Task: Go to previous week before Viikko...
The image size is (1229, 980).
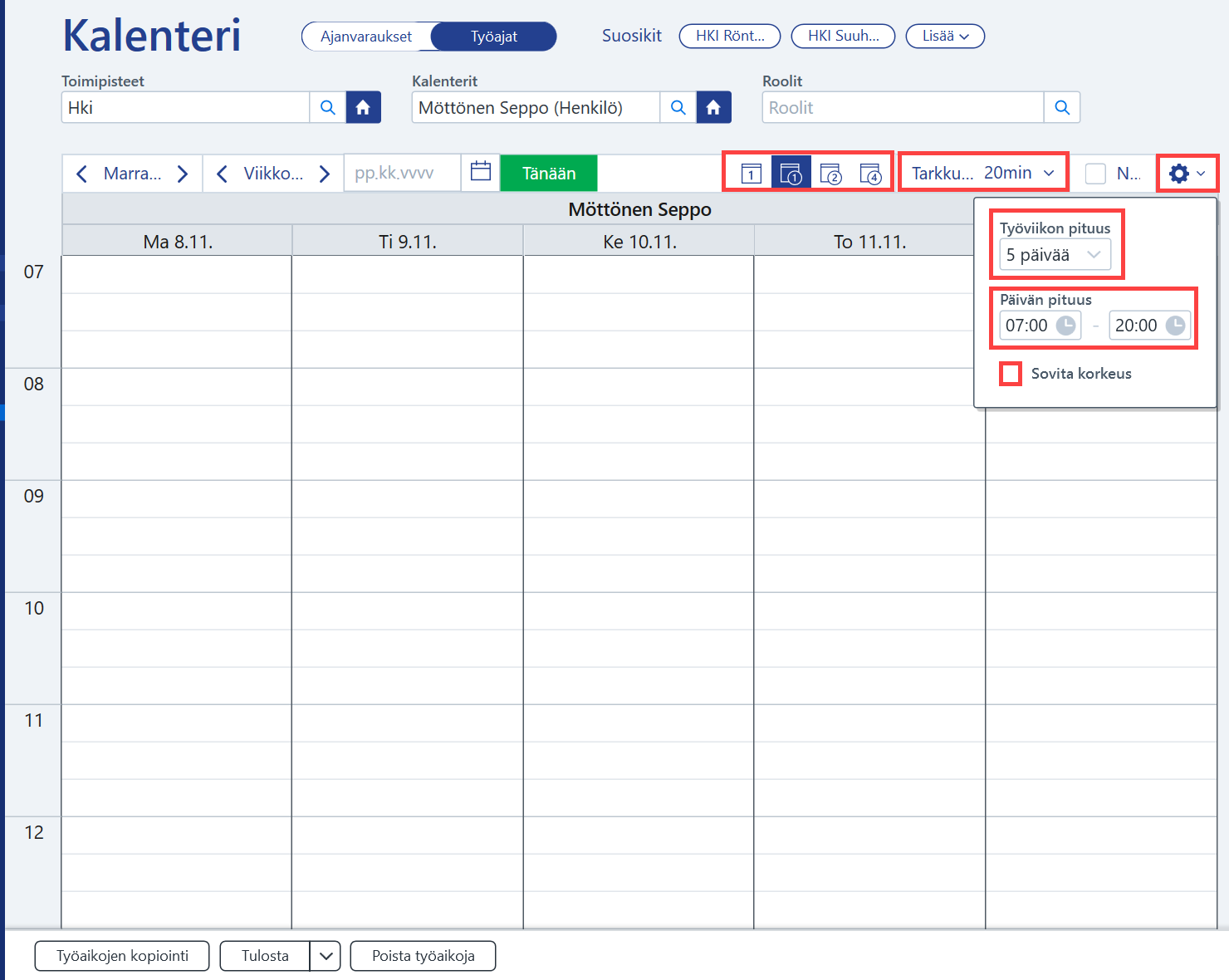Action: [x=222, y=174]
